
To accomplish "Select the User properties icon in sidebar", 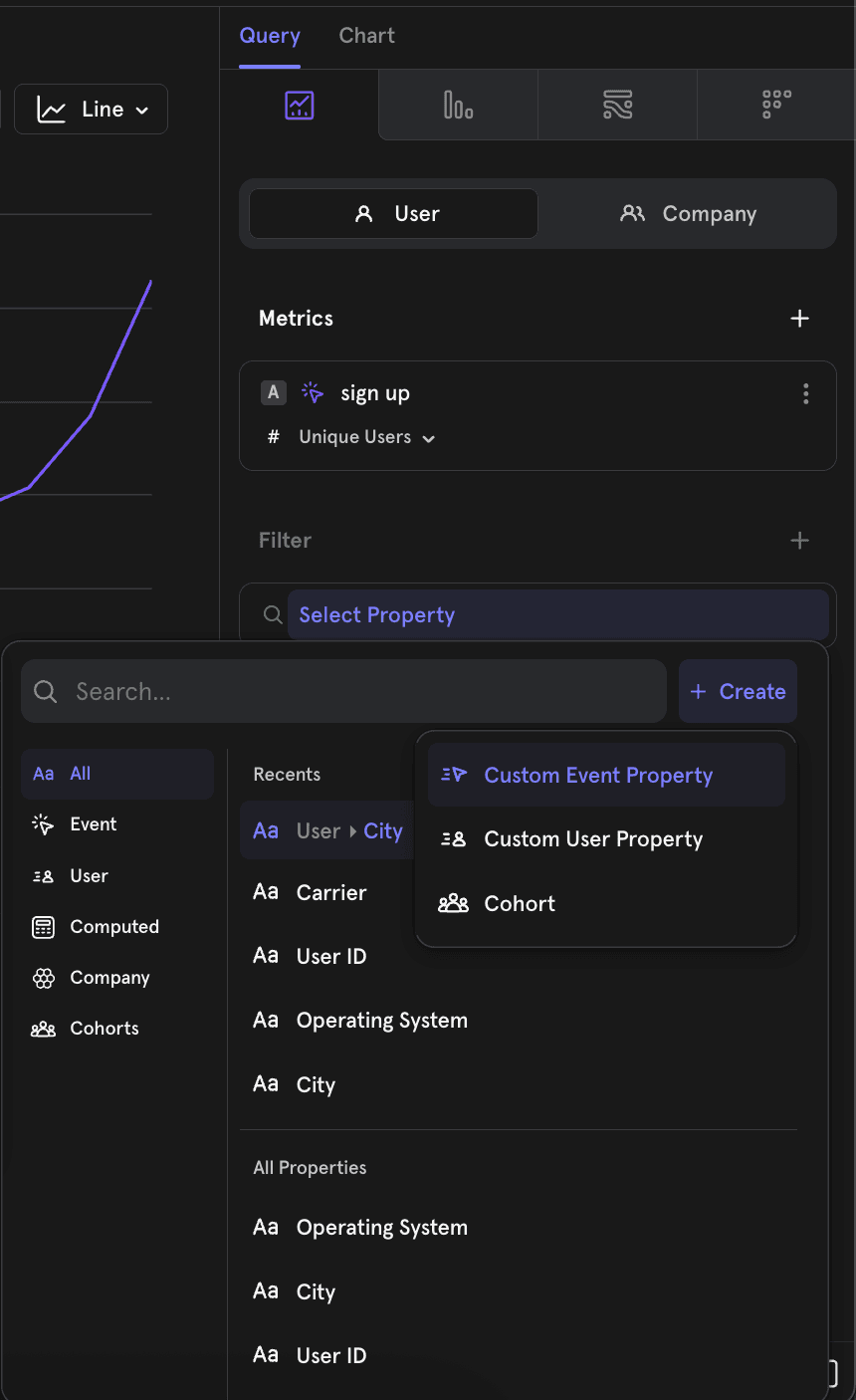I will (x=43, y=875).
